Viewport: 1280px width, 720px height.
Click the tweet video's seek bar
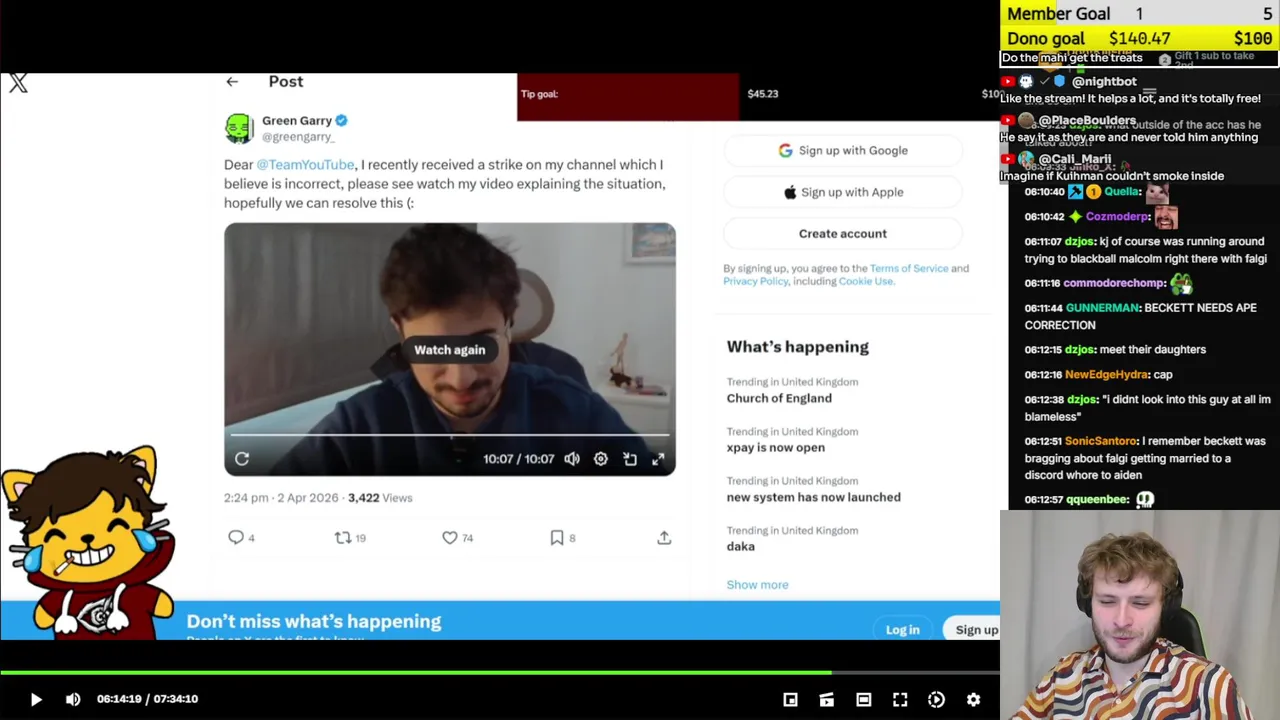449,435
